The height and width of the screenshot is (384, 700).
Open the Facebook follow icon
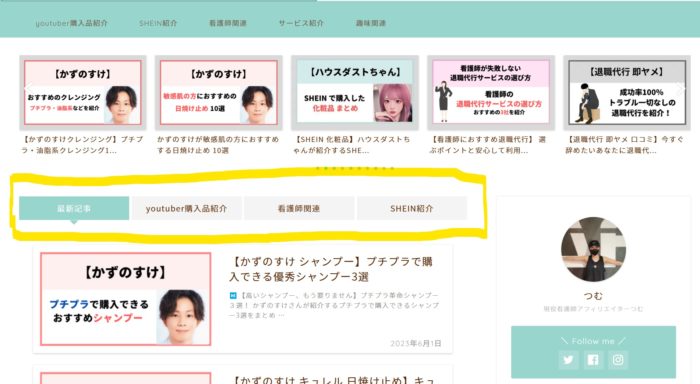tap(593, 360)
